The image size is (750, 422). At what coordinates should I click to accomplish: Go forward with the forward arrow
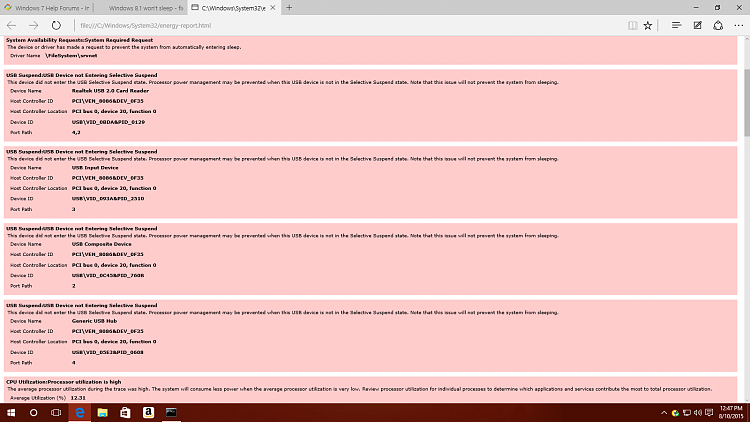[33, 25]
